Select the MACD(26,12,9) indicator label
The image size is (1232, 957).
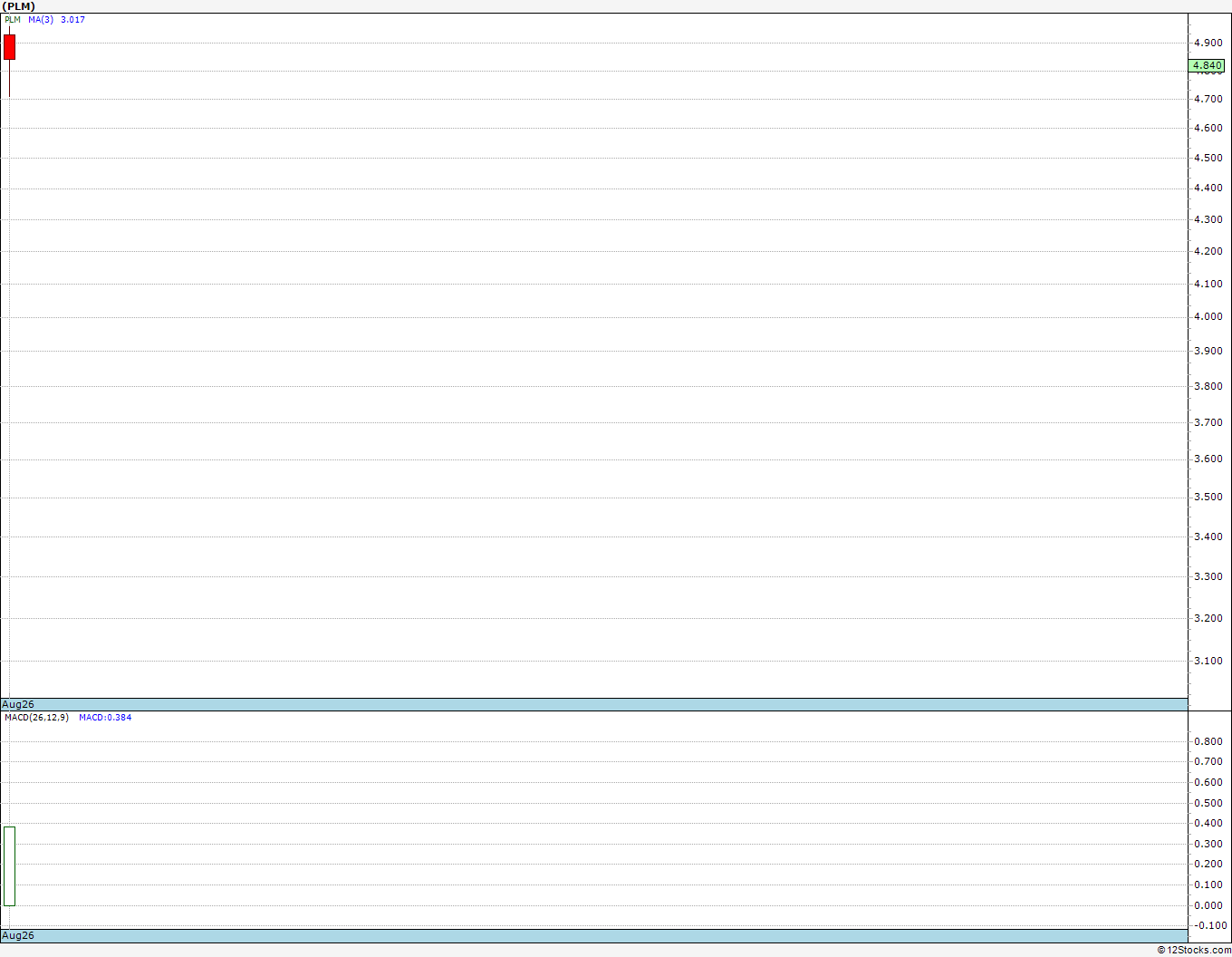pyautogui.click(x=36, y=717)
